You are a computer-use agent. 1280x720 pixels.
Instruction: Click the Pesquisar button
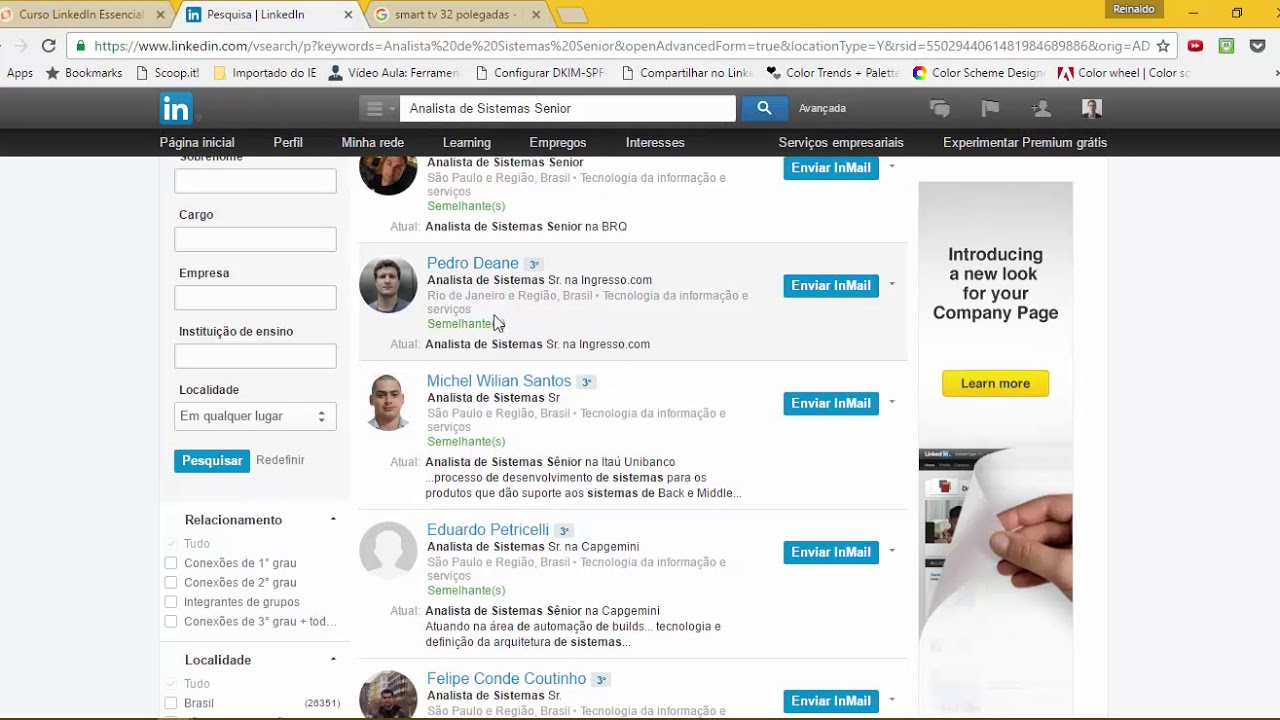coord(212,461)
